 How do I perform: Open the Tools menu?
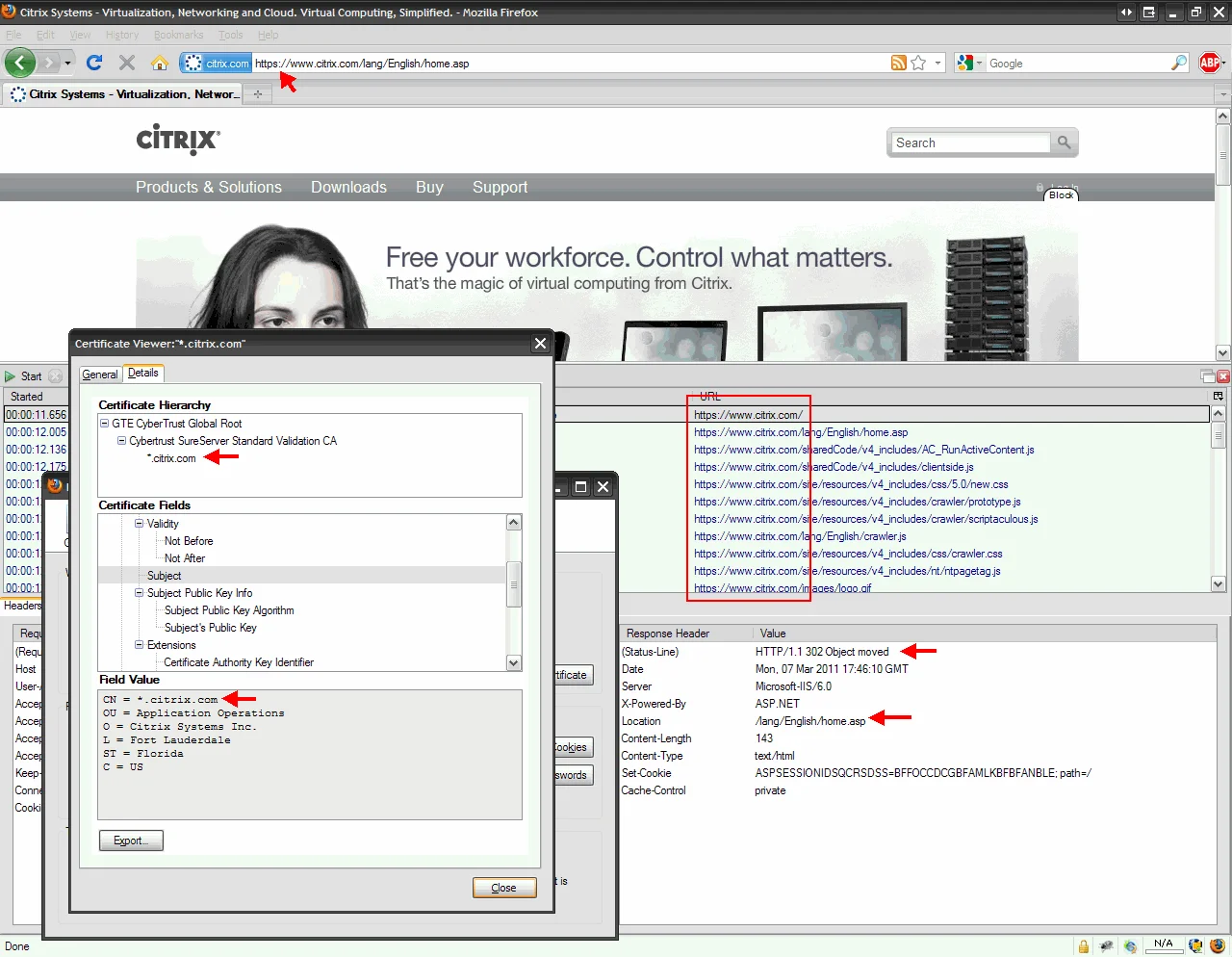230,35
